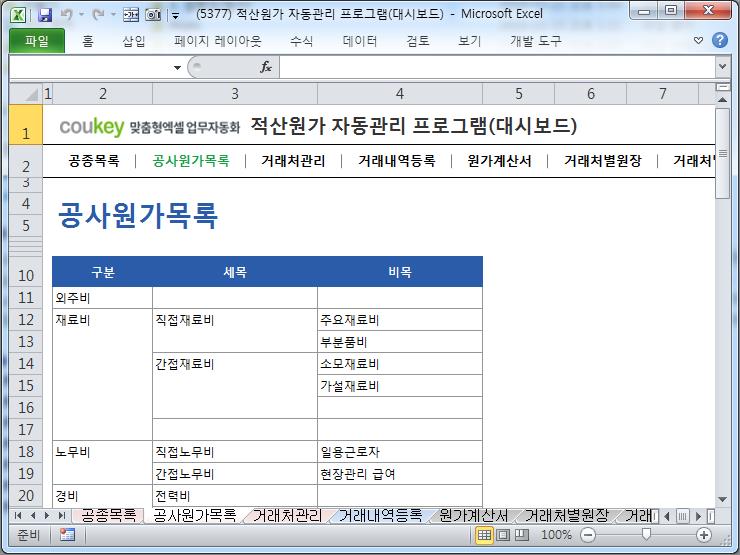Go to 거래처별원장 navigation link

tap(603, 161)
